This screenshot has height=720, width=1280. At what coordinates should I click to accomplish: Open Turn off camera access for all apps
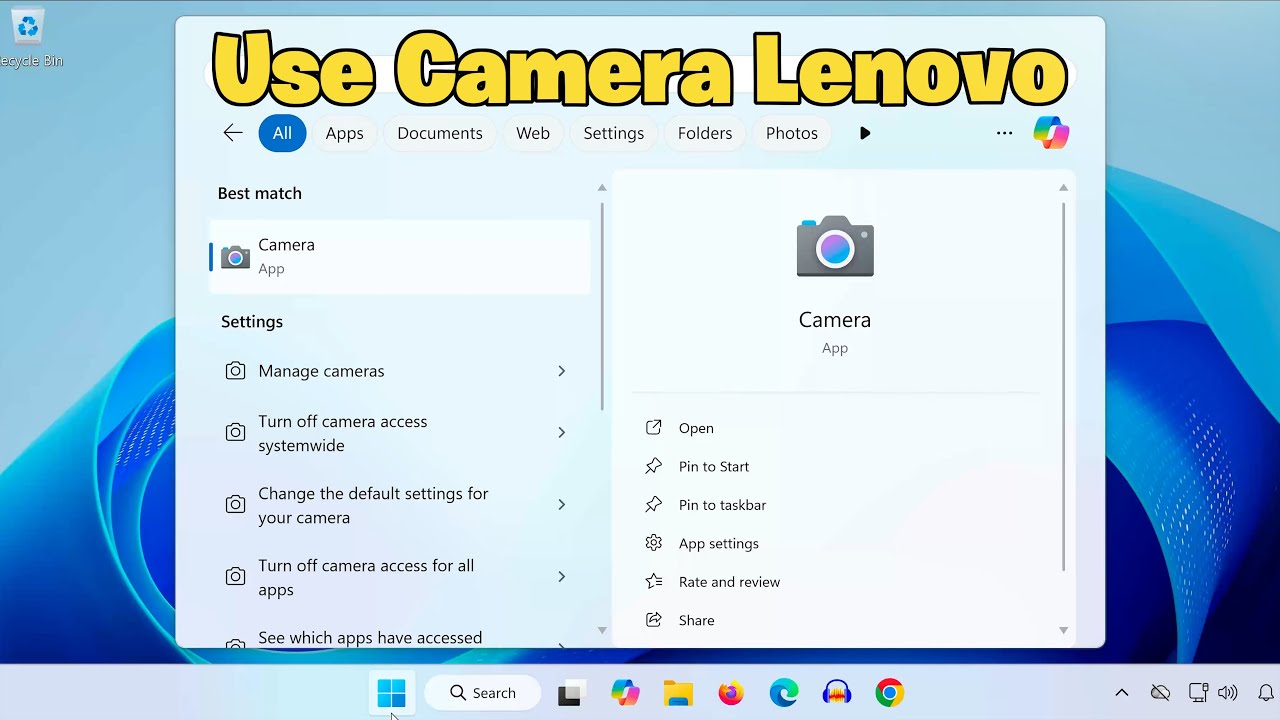click(399, 577)
